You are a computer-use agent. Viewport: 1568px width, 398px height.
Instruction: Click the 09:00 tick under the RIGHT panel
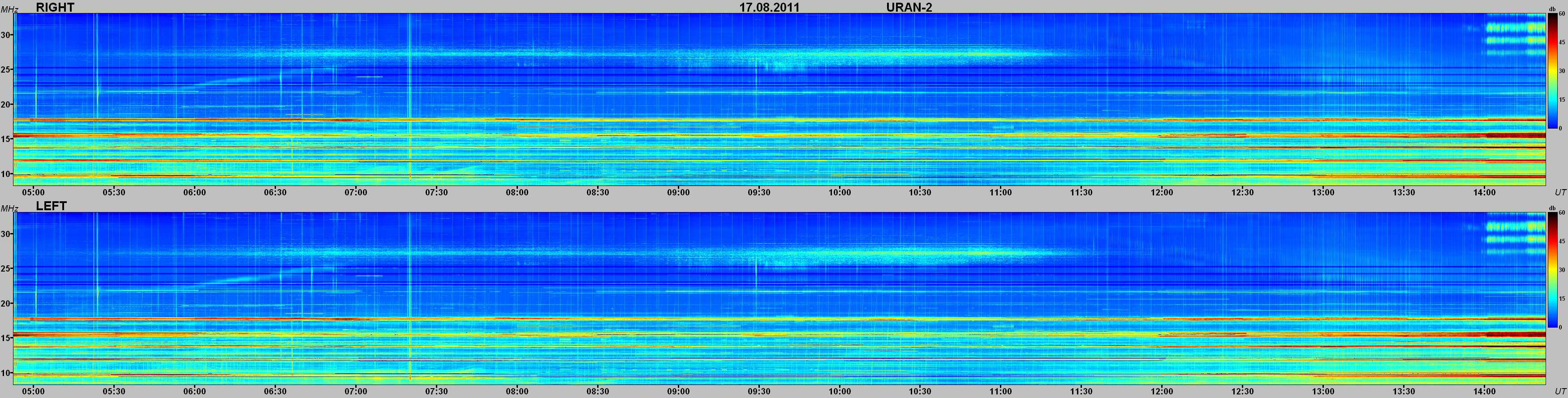click(x=678, y=192)
